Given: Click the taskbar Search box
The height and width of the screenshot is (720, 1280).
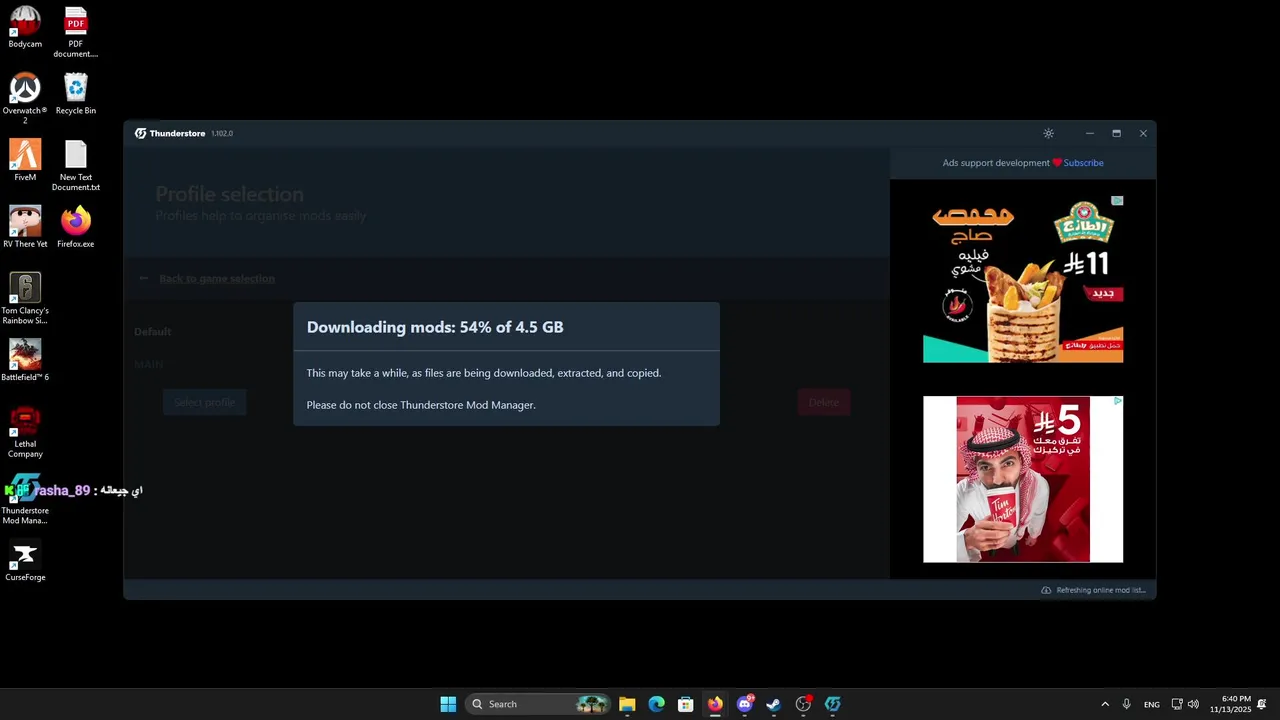Looking at the screenshot, I should coord(538,704).
